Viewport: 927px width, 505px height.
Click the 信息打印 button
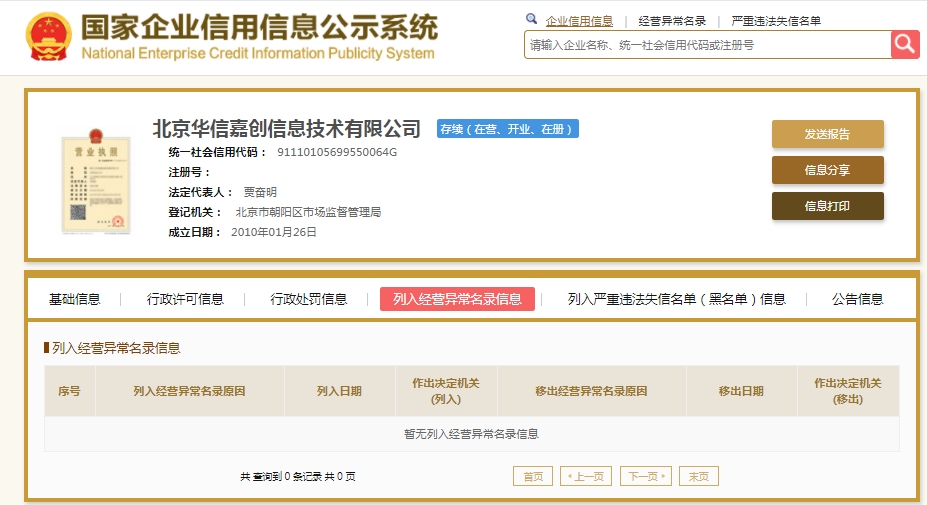point(828,206)
